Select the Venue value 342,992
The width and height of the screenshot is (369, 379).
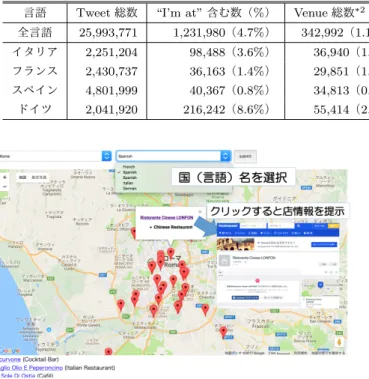322,33
